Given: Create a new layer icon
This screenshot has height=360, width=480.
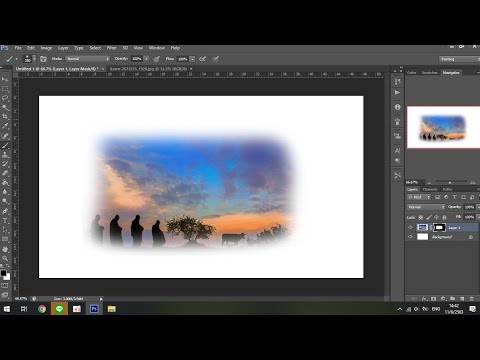Looking at the screenshot, I should coord(462,299).
